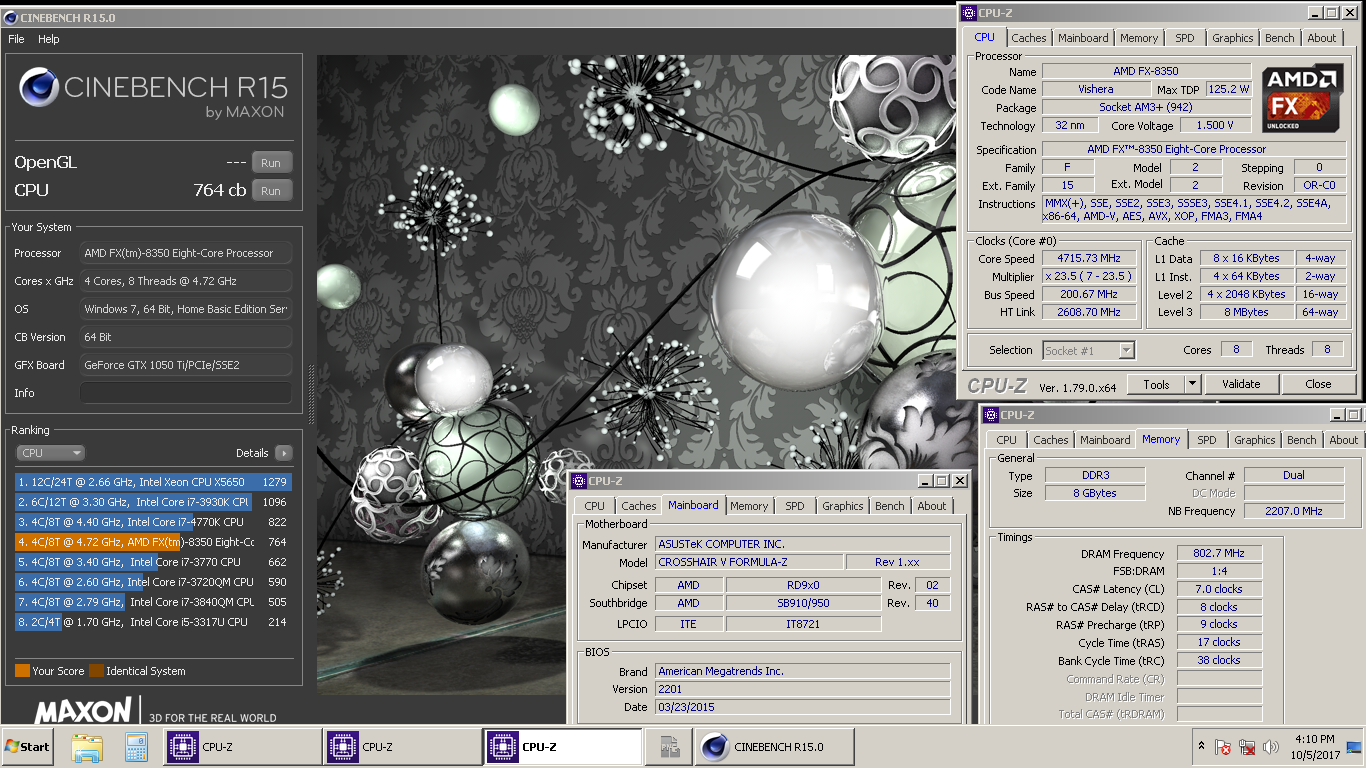Select Bench tab in CPU-Z Mainboard window
The image size is (1366, 768).
pyautogui.click(x=890, y=506)
